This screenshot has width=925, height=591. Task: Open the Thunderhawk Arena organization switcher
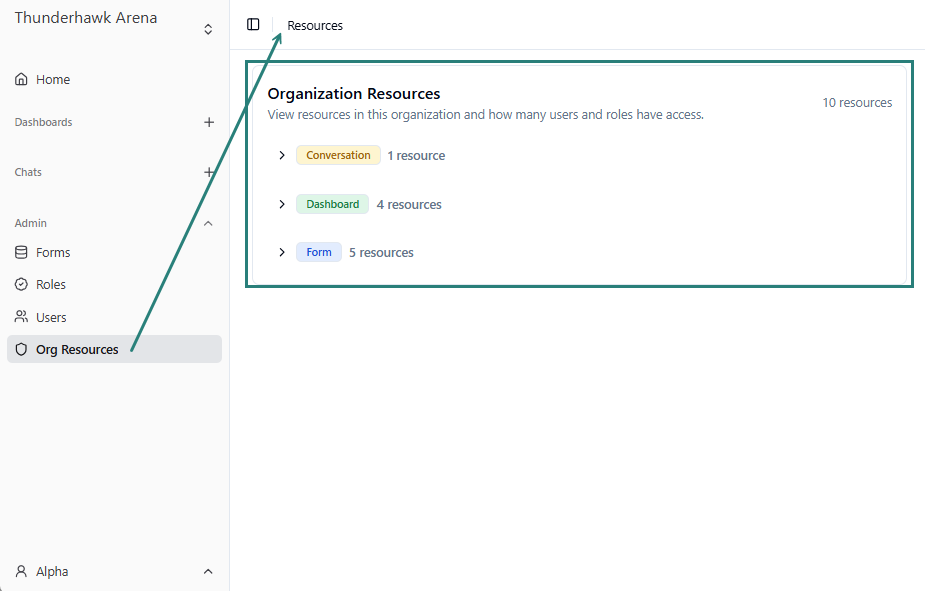point(208,29)
